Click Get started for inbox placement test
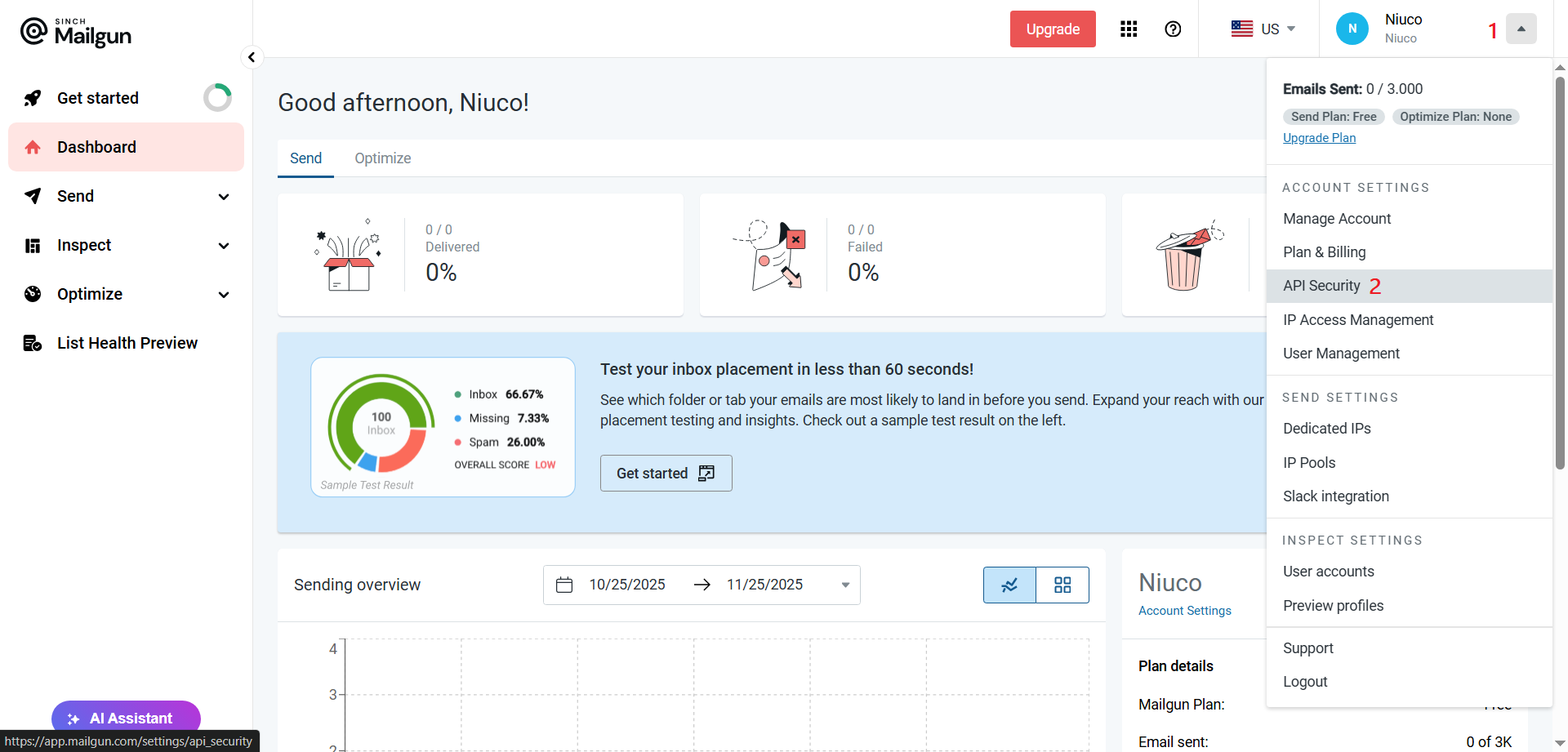The height and width of the screenshot is (752, 1568). (666, 474)
